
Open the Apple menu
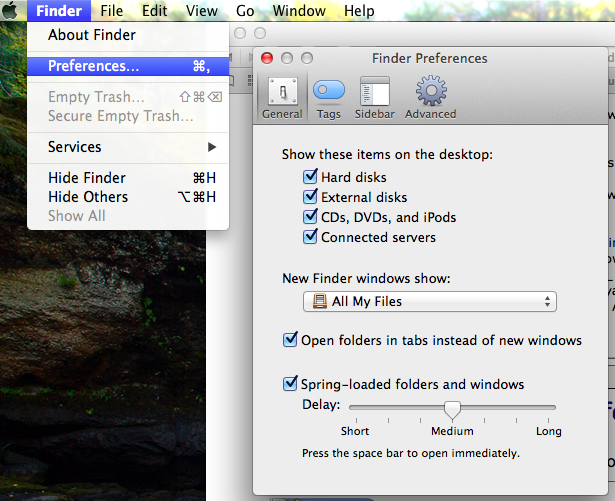[x=9, y=11]
